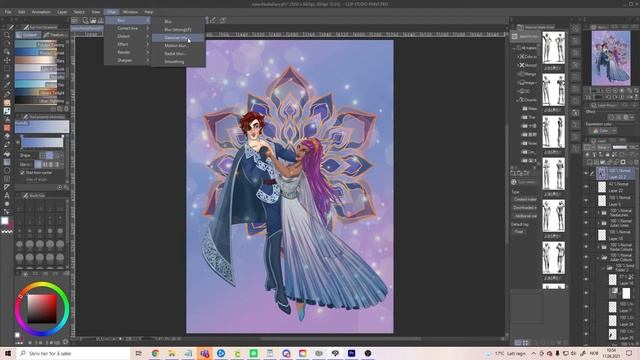Open the Windows notification center icon

tap(629, 353)
